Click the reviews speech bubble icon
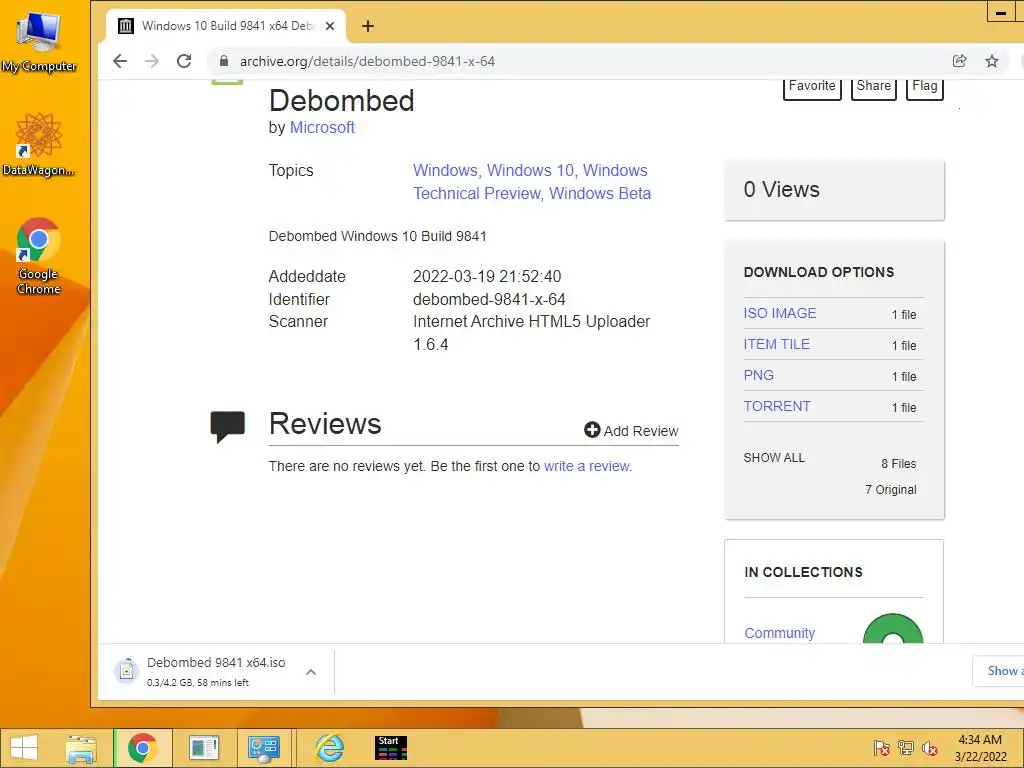The height and width of the screenshot is (768, 1024). [x=227, y=426]
